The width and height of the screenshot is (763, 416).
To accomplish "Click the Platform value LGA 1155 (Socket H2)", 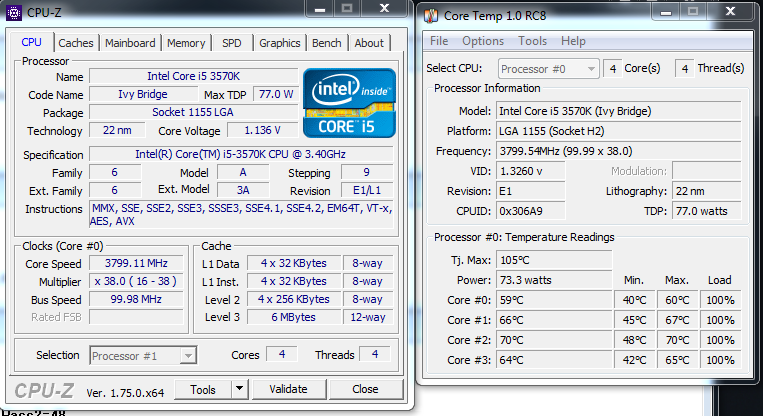I will point(619,131).
